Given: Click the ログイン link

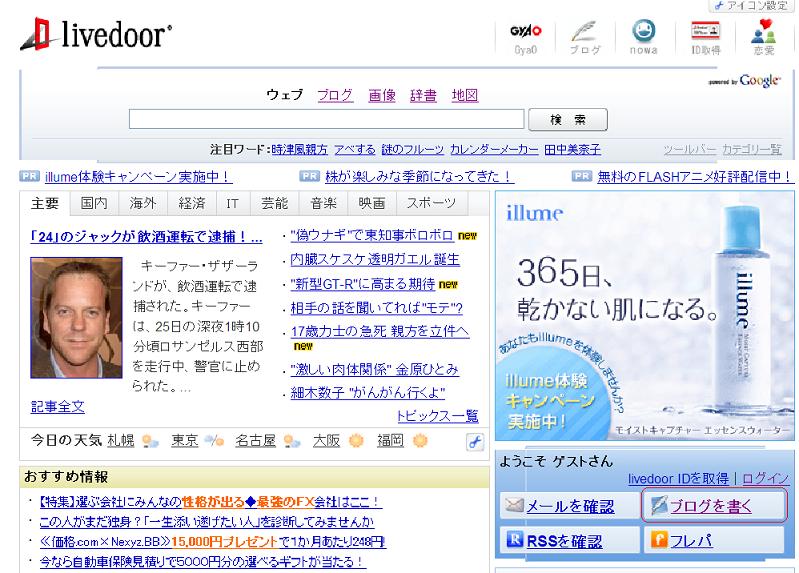Looking at the screenshot, I should [765, 479].
